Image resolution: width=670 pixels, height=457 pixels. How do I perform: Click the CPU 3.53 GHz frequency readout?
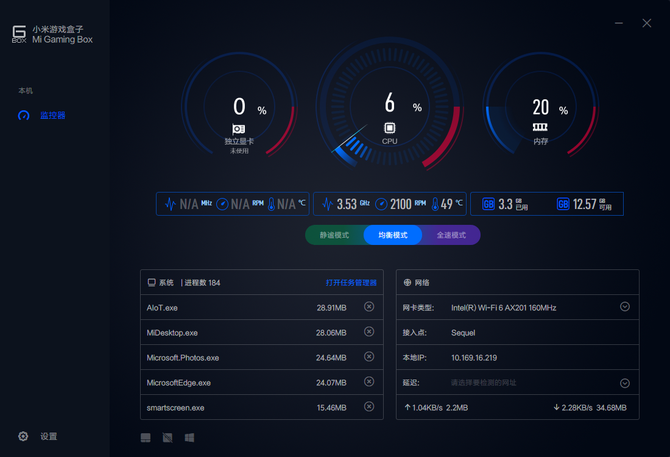pos(345,204)
